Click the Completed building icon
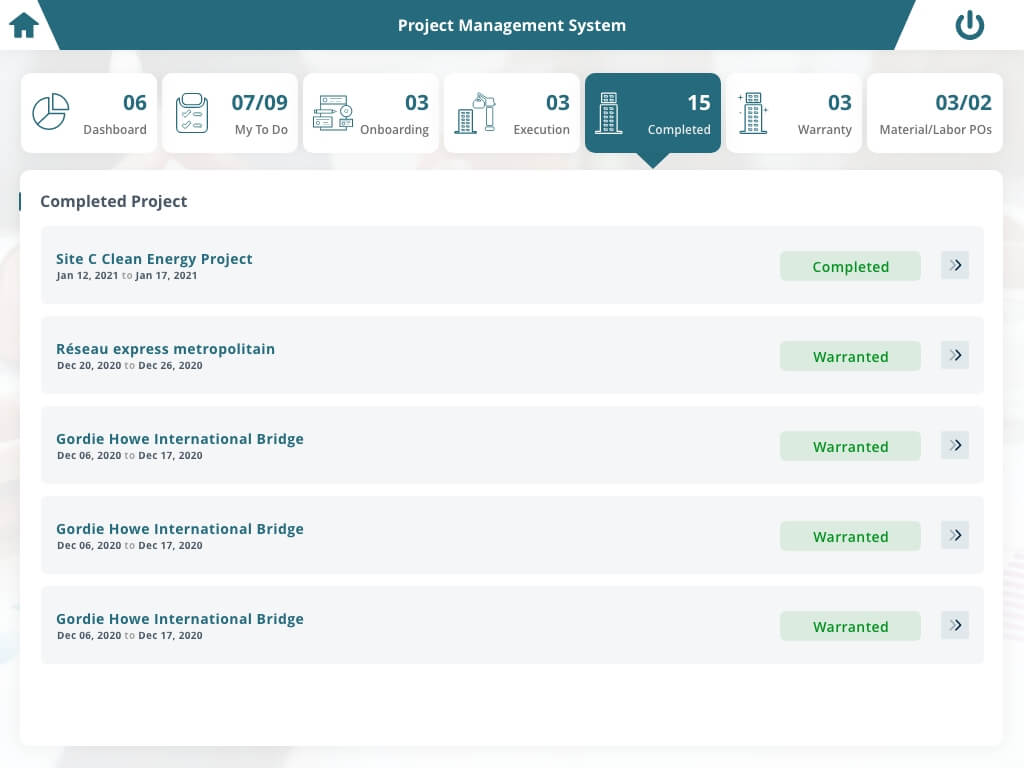Viewport: 1024px width, 768px height. pyautogui.click(x=609, y=113)
